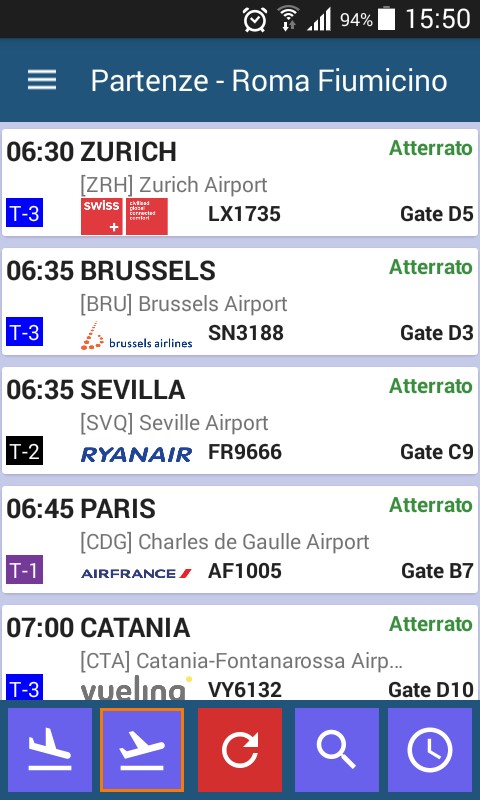The width and height of the screenshot is (480, 800).
Task: Tap the Partenze - Roma Fiumicino title
Action: coord(269,81)
